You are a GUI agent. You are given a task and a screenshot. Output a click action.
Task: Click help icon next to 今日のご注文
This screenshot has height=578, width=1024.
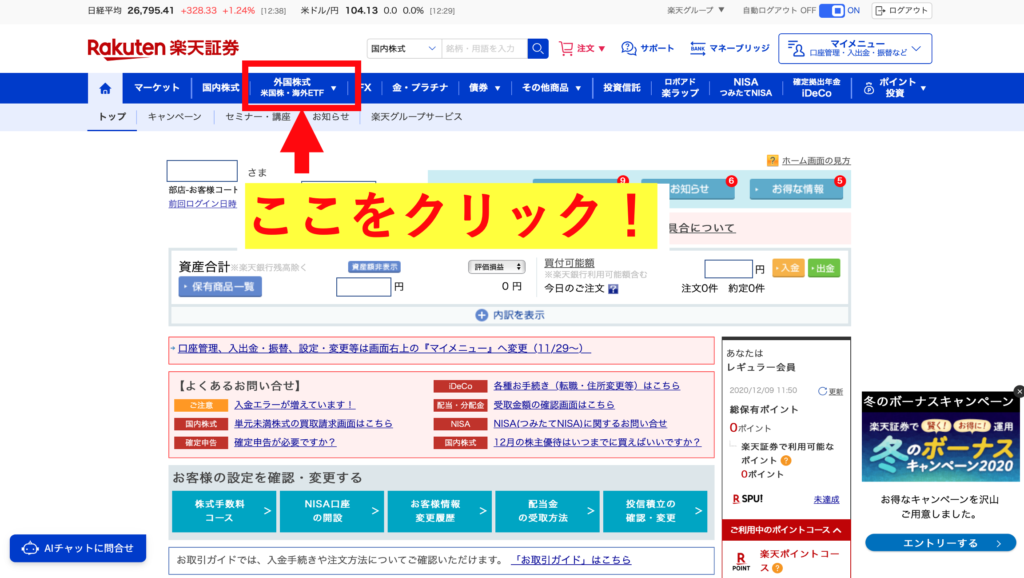[x=613, y=289]
